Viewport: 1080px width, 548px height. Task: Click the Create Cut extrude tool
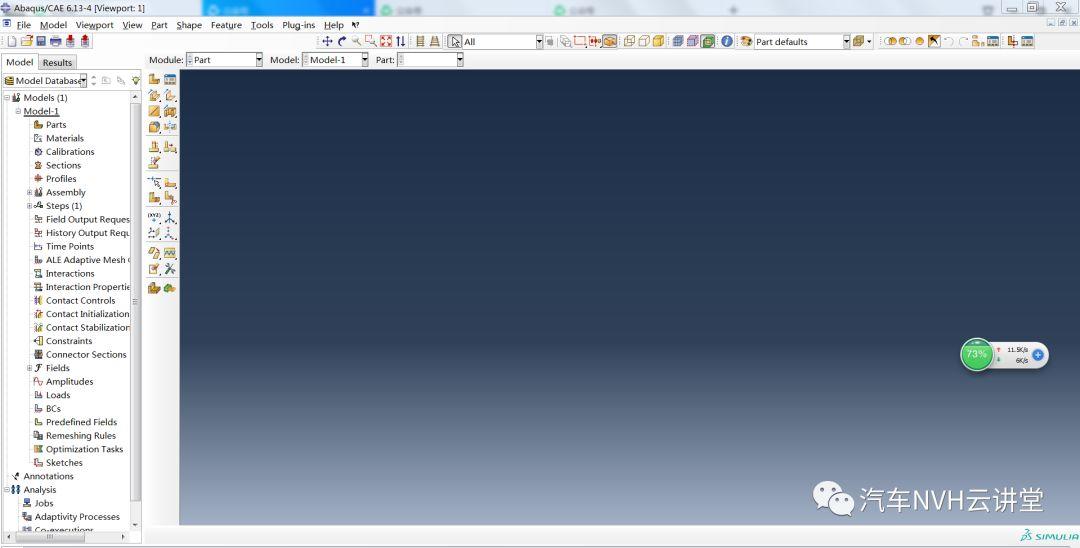point(170,112)
